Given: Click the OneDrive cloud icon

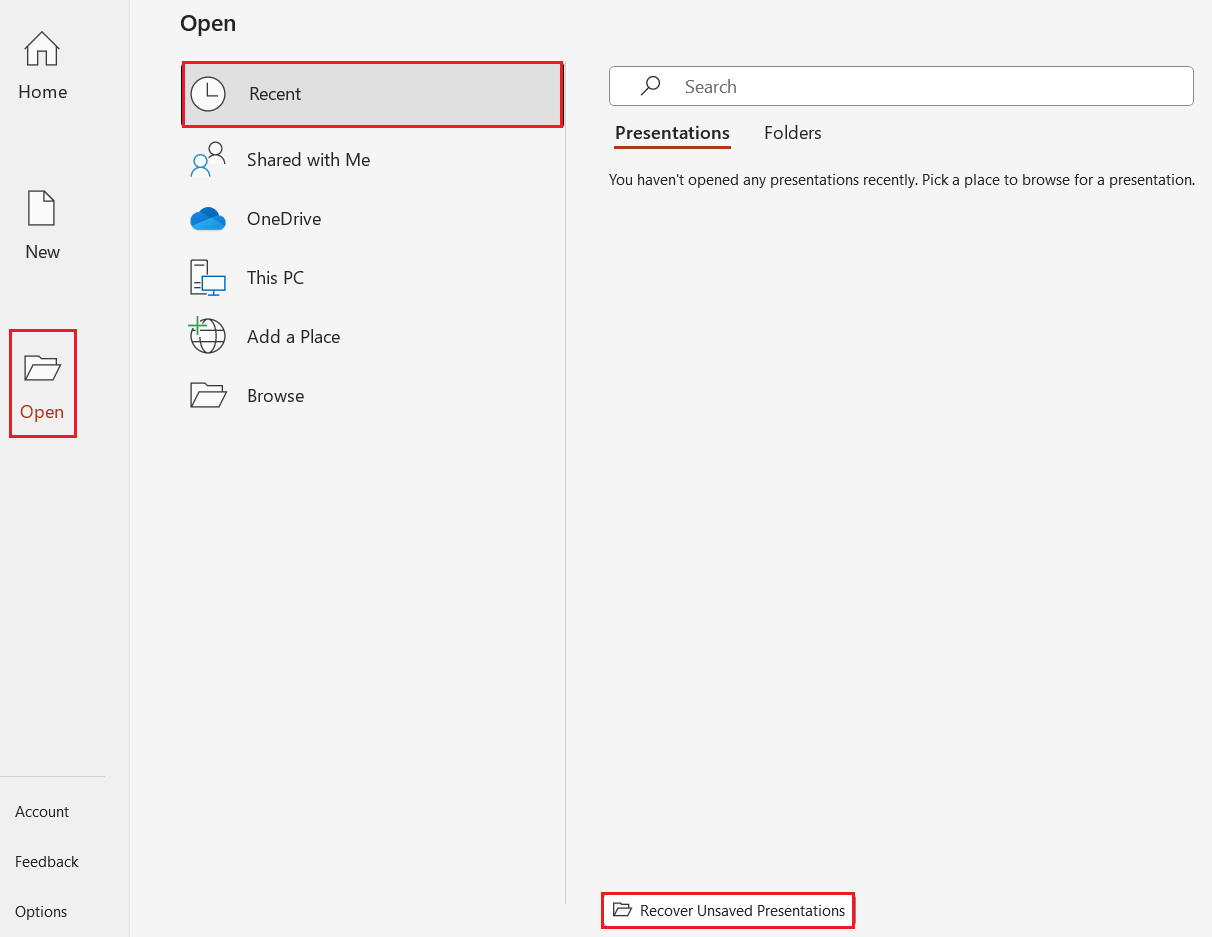Looking at the screenshot, I should pos(208,219).
